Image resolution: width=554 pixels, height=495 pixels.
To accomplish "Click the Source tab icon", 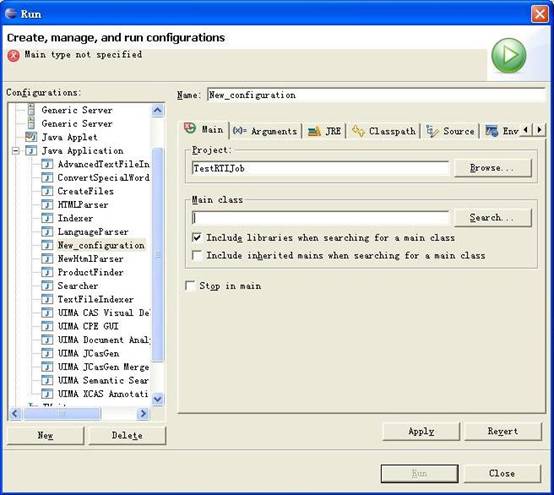I will click(432, 131).
